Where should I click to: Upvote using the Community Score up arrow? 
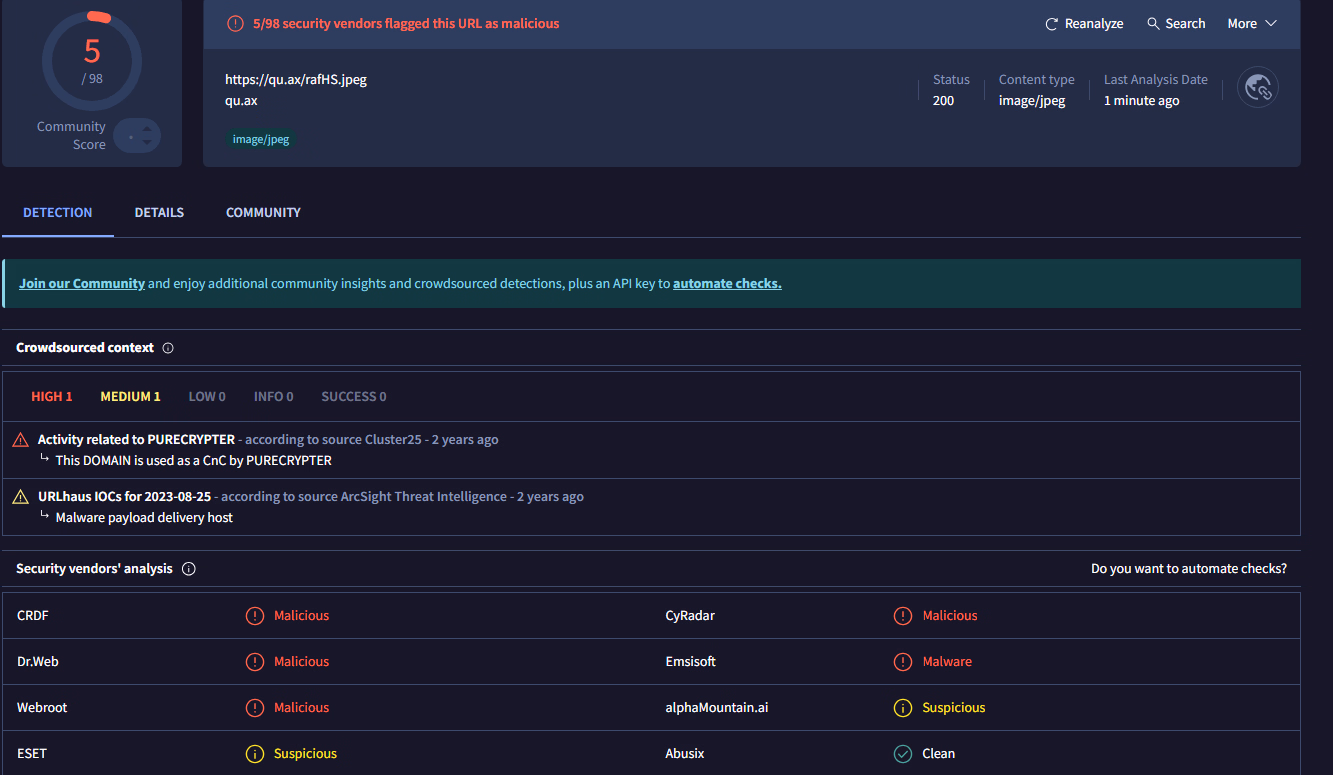pos(147,128)
